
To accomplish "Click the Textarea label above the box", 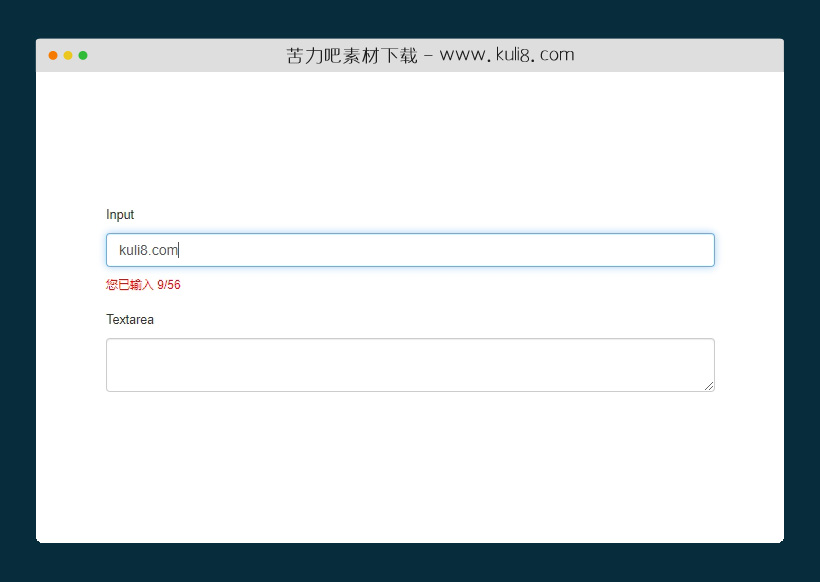I will click(131, 319).
